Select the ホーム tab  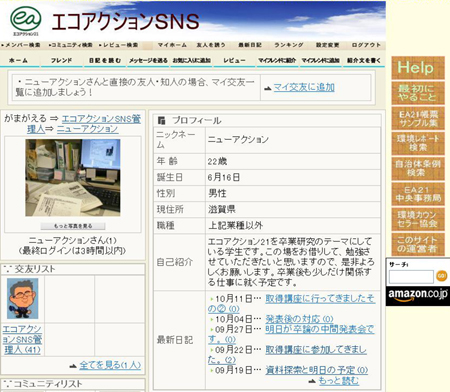coord(19,61)
